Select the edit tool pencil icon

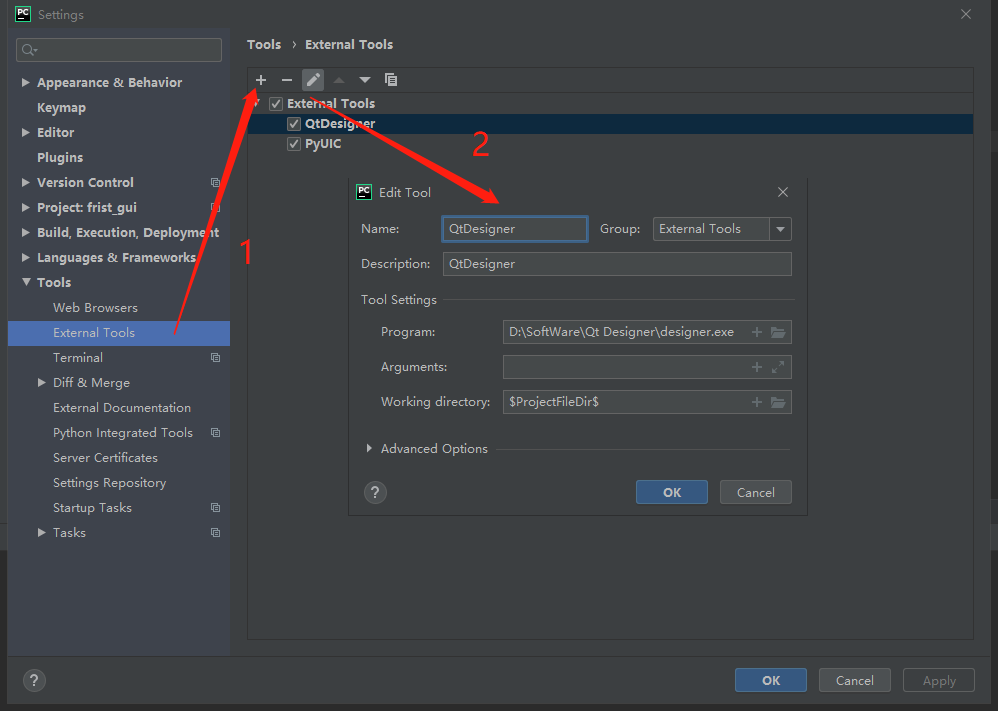point(313,80)
